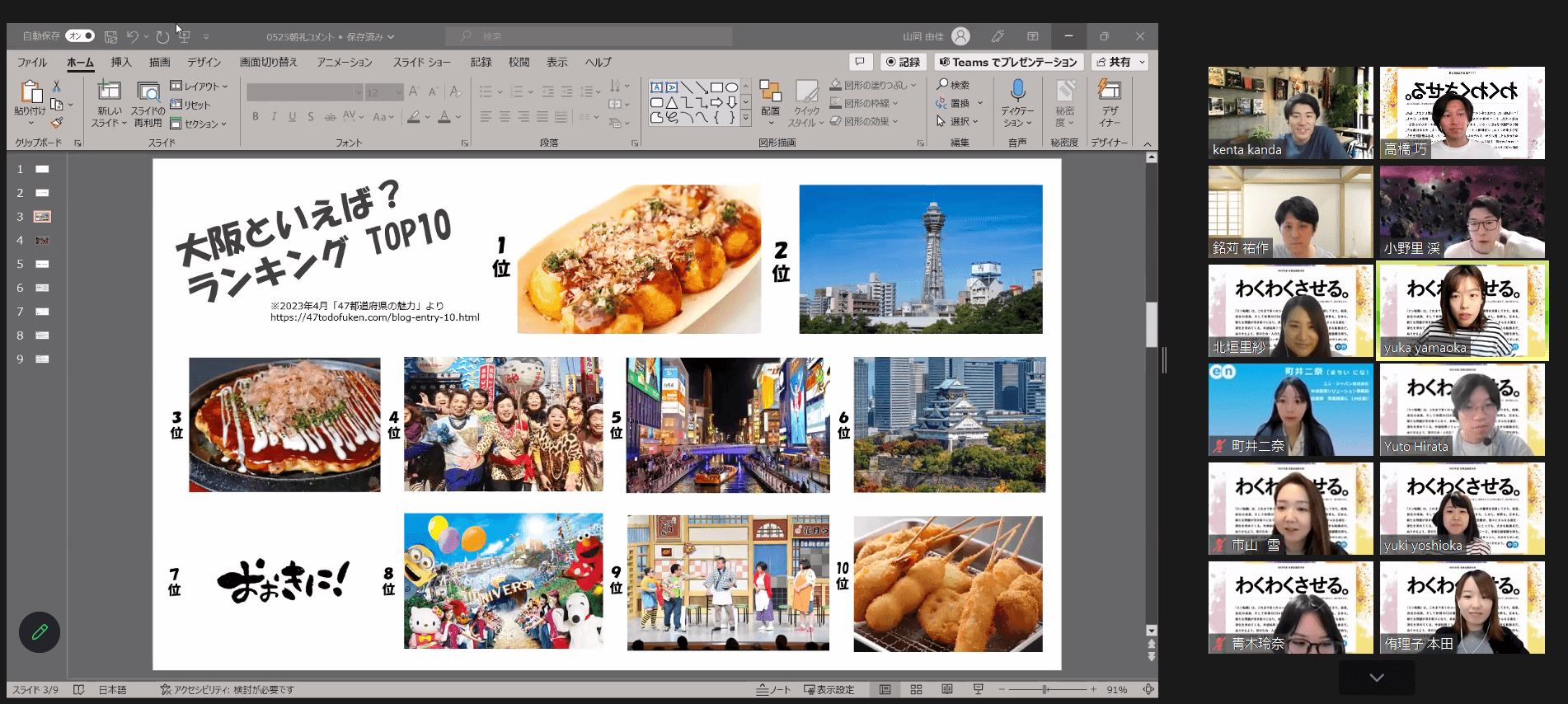The width and height of the screenshot is (1568, 704).
Task: Click the Format Painter brush icon
Action: pyautogui.click(x=57, y=123)
